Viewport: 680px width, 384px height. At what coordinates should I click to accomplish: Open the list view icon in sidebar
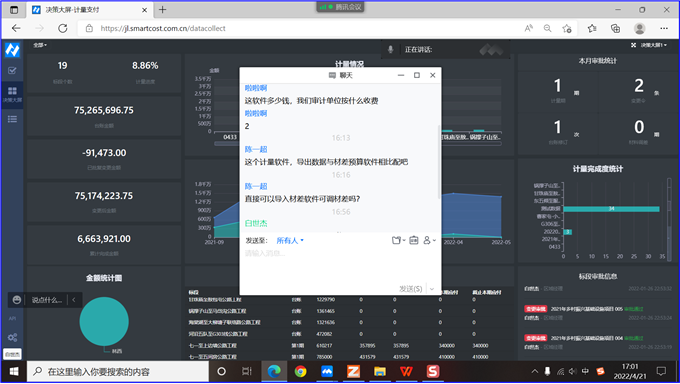tap(12, 119)
